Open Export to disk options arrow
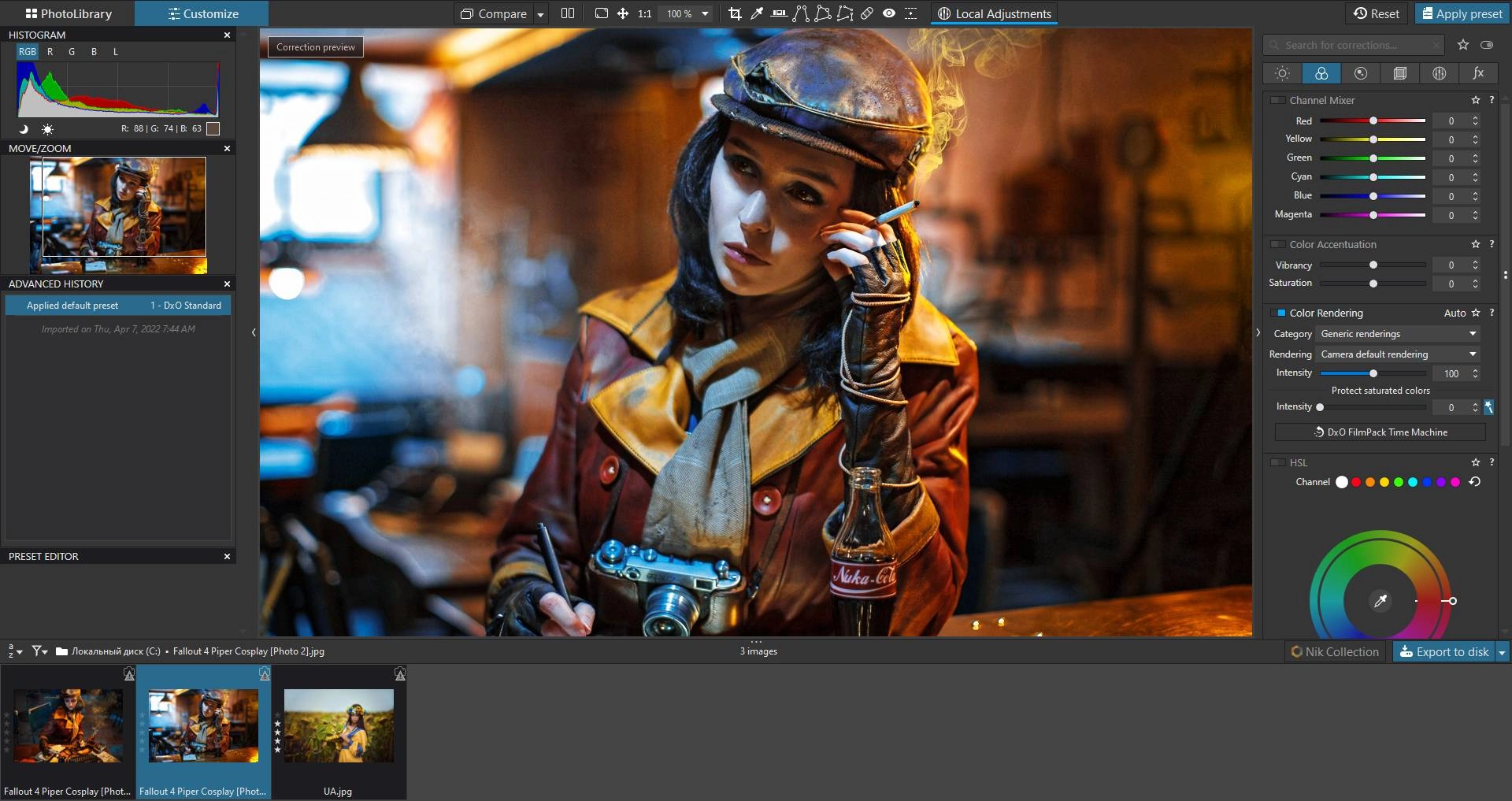The image size is (1512, 801). [1502, 651]
